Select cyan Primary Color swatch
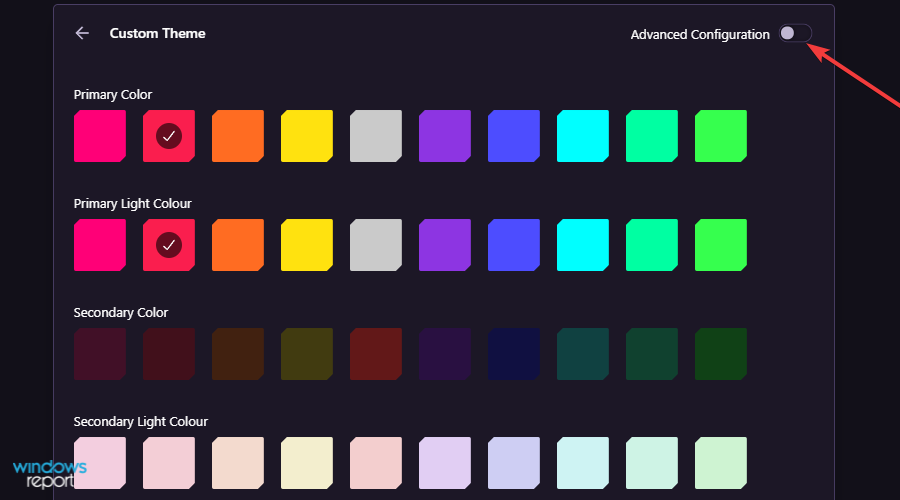The image size is (900, 500). (x=583, y=136)
